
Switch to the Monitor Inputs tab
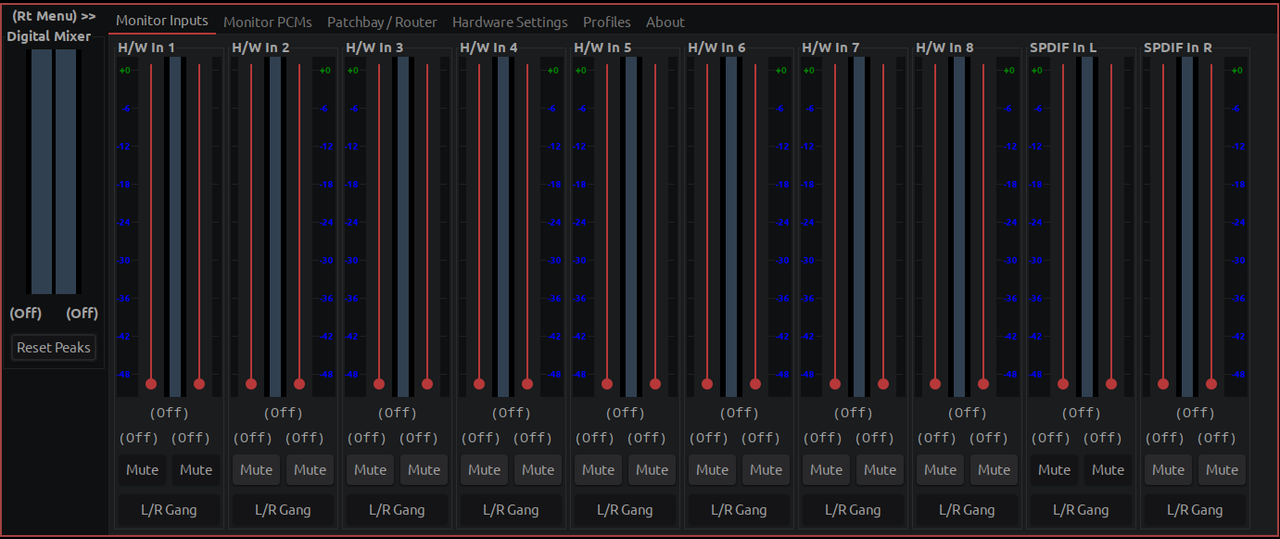pyautogui.click(x=162, y=21)
